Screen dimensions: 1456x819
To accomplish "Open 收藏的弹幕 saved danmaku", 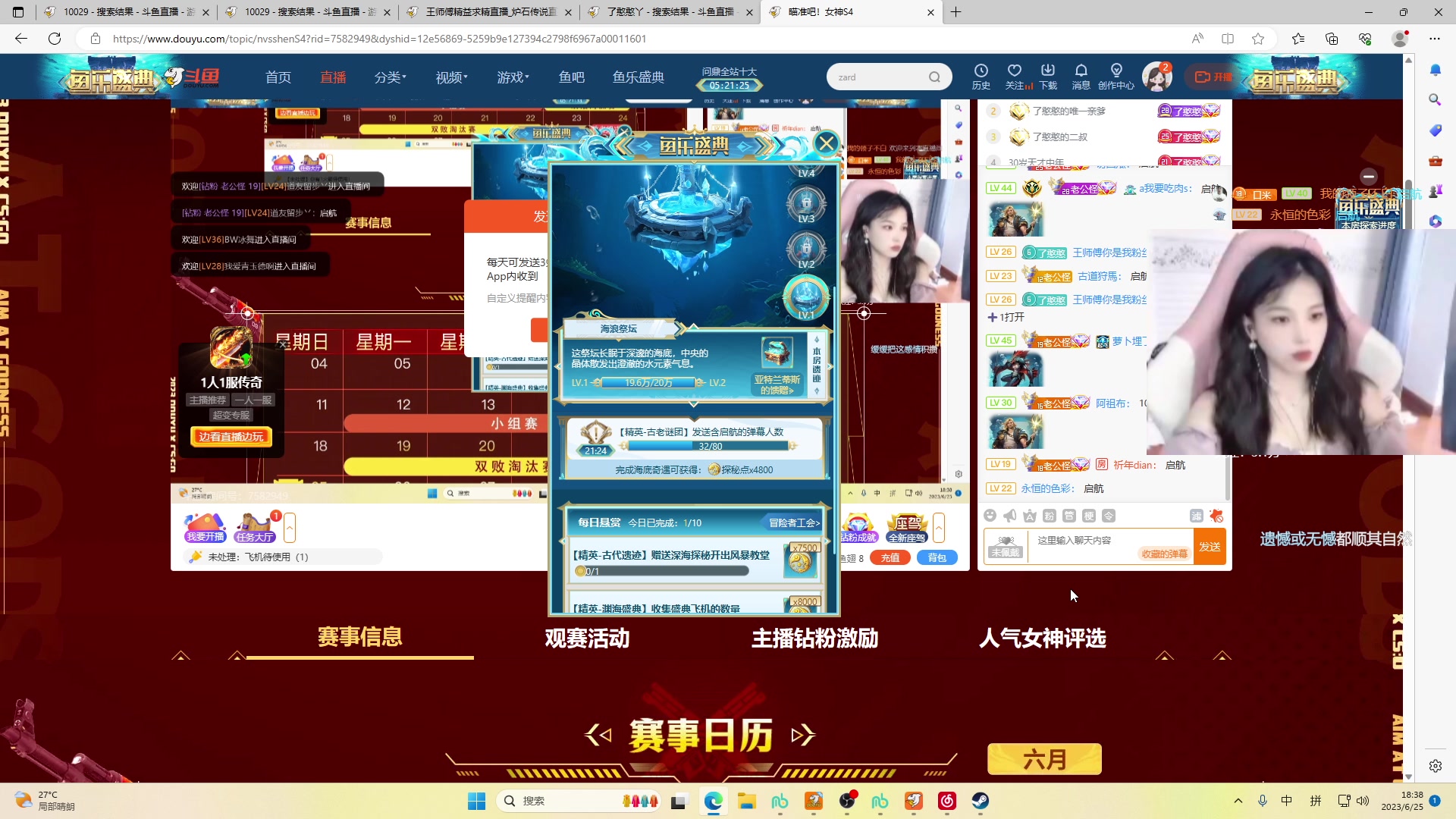I will pyautogui.click(x=1164, y=554).
